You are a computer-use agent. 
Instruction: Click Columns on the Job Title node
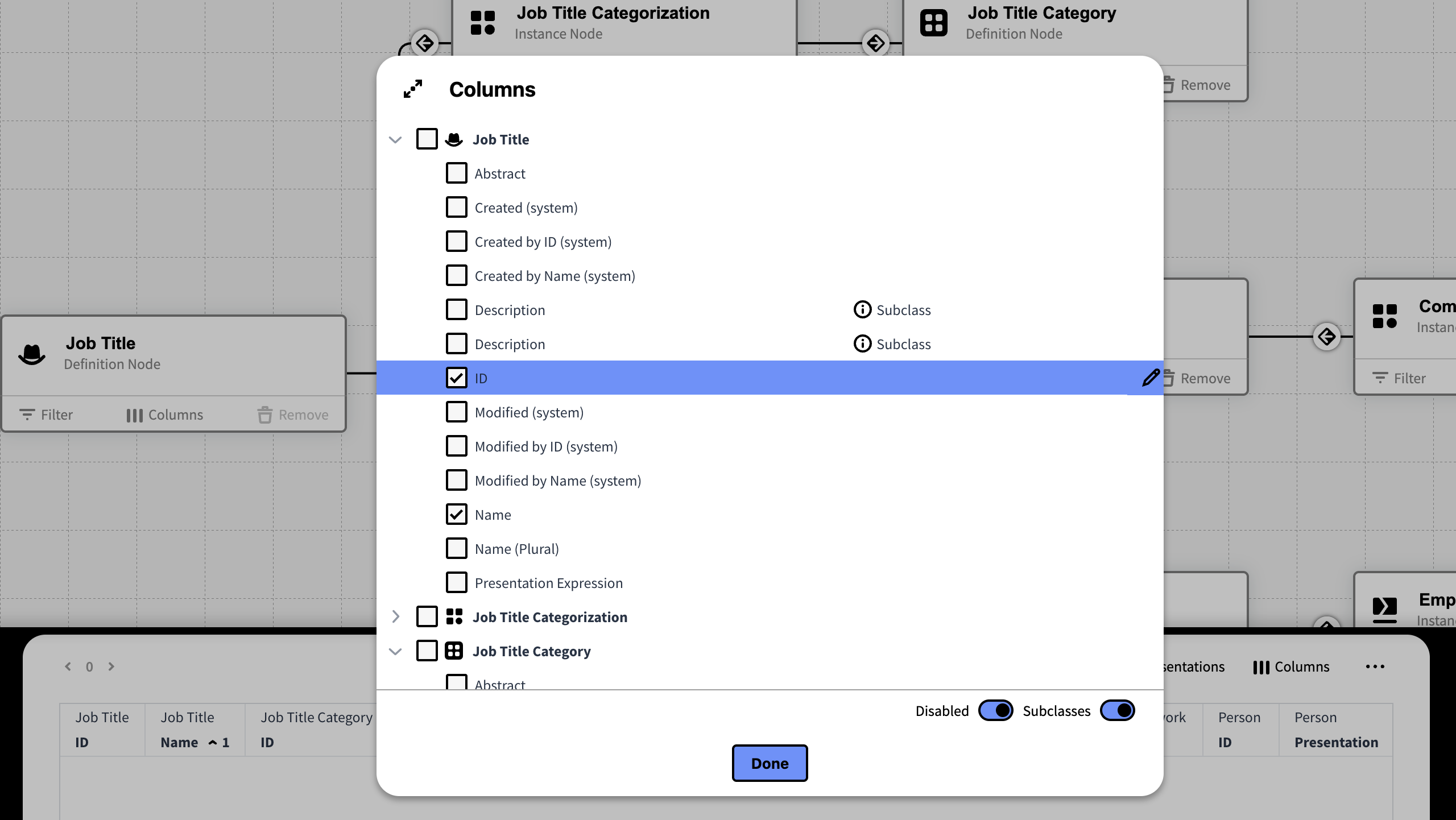click(x=165, y=415)
